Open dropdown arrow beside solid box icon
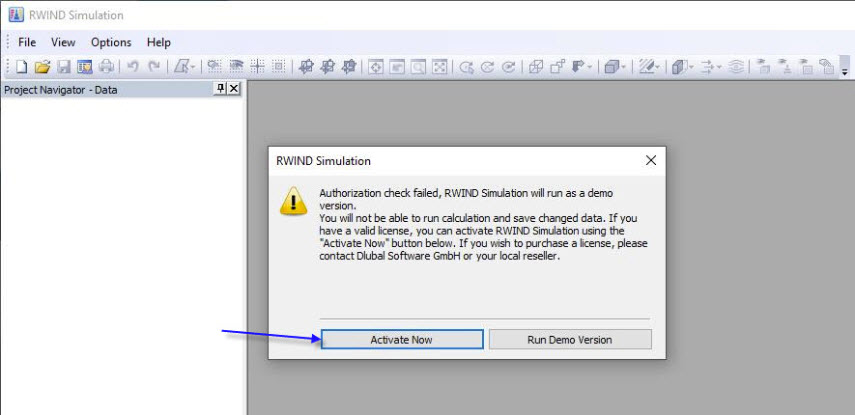The image size is (855, 415). [x=623, y=67]
